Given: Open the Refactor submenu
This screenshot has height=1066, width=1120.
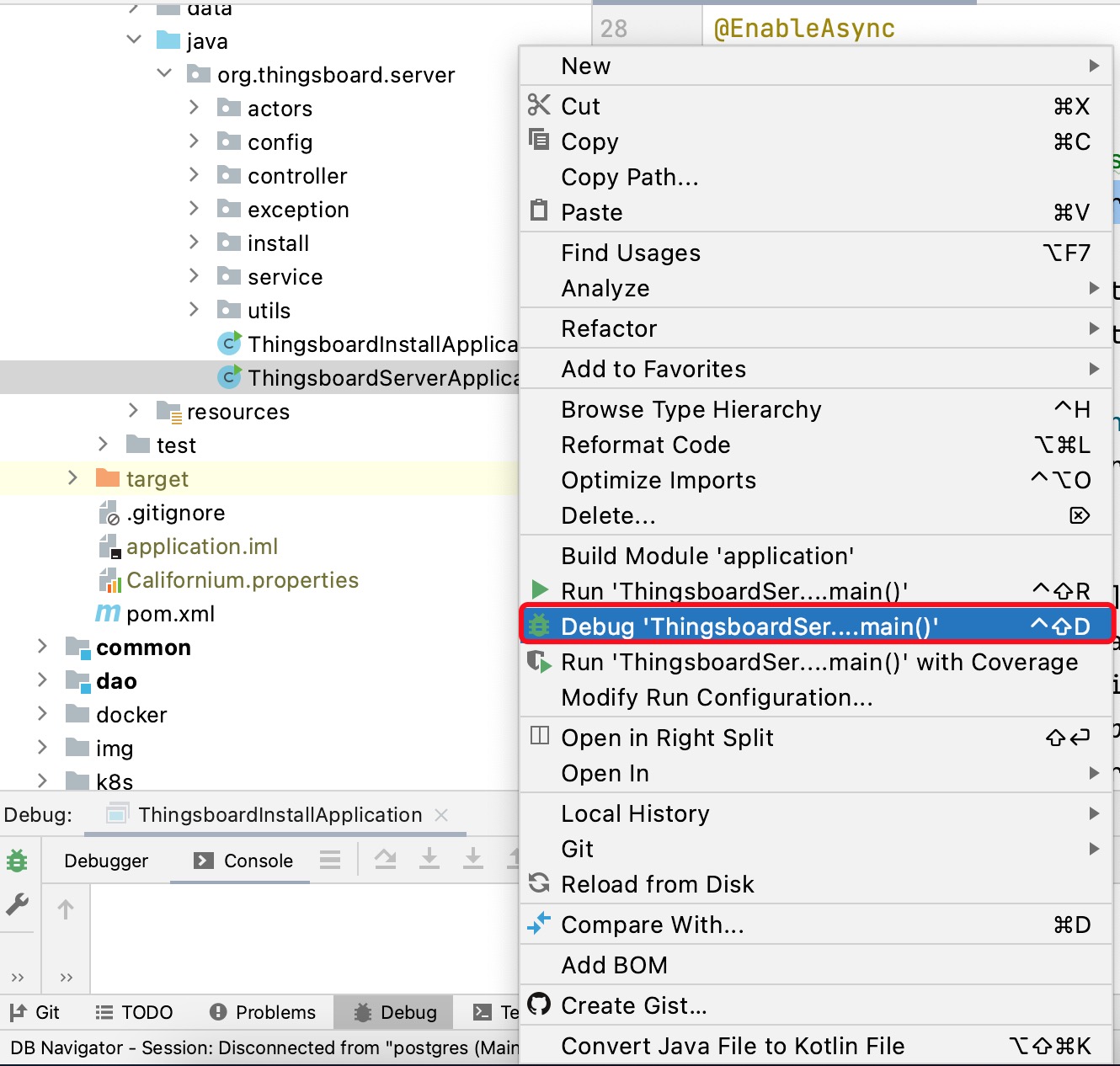Looking at the screenshot, I should point(815,328).
